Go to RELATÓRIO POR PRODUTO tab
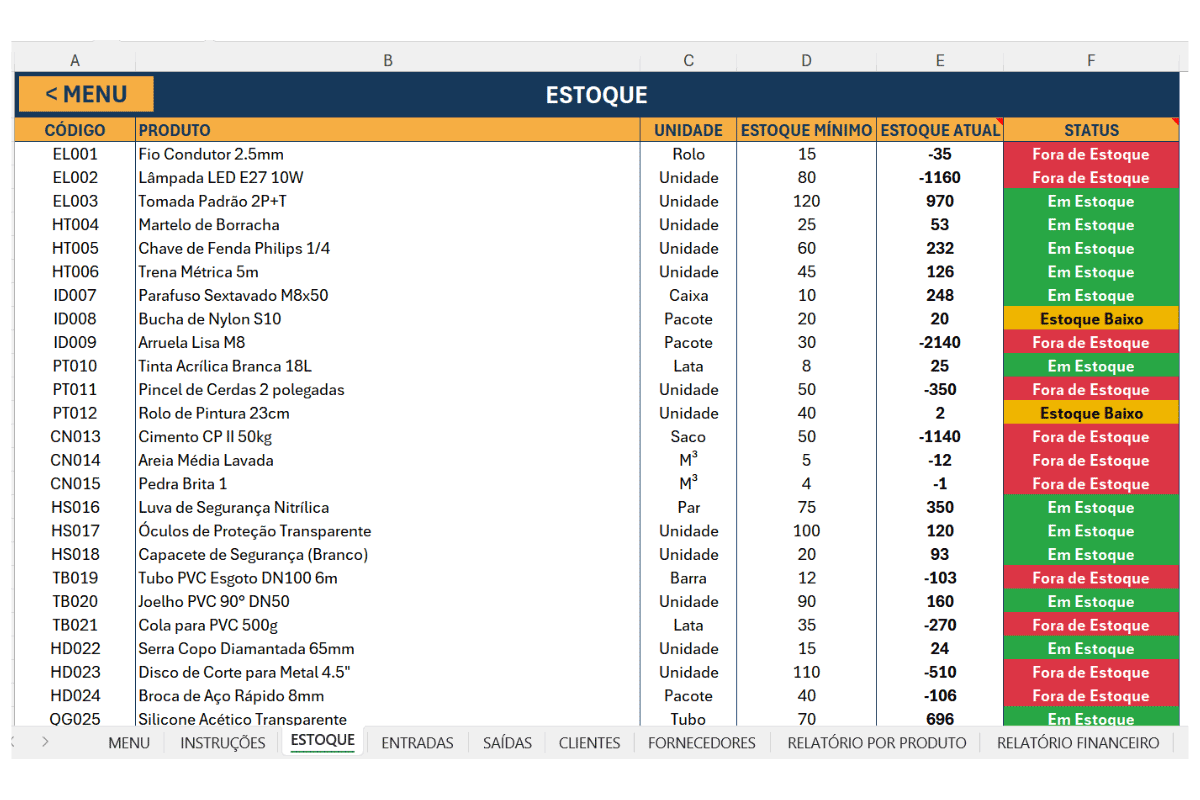 (877, 743)
